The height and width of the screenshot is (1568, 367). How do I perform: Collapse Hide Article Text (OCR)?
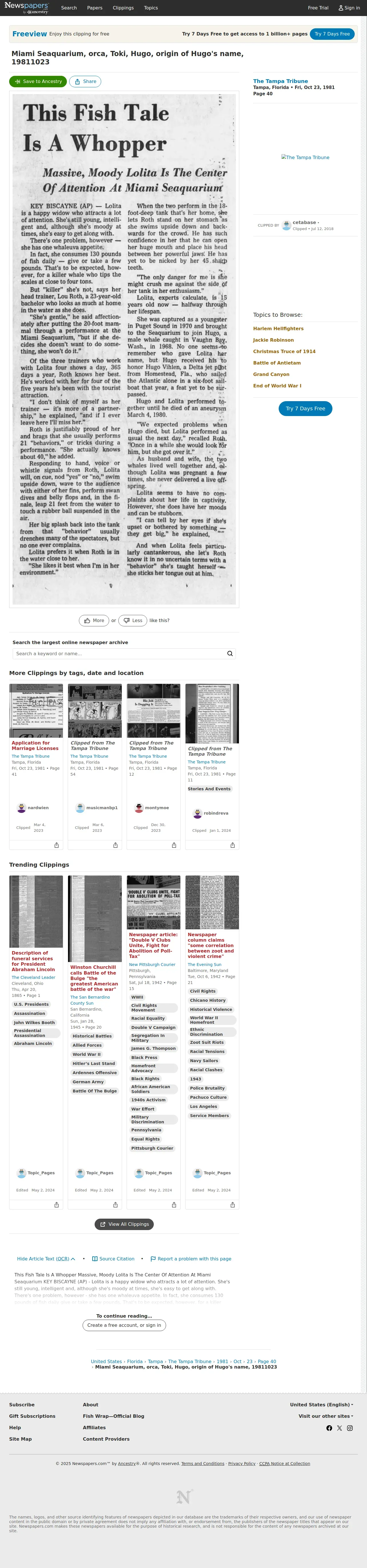pyautogui.click(x=46, y=1259)
